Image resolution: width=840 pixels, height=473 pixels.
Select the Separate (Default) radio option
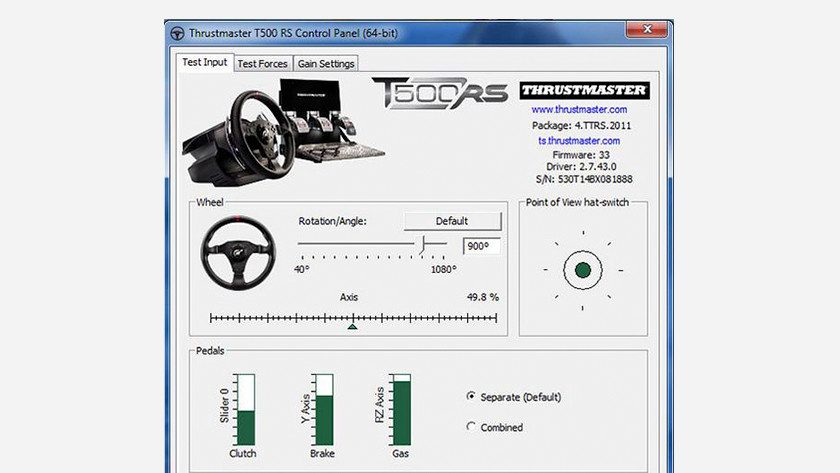click(x=471, y=396)
